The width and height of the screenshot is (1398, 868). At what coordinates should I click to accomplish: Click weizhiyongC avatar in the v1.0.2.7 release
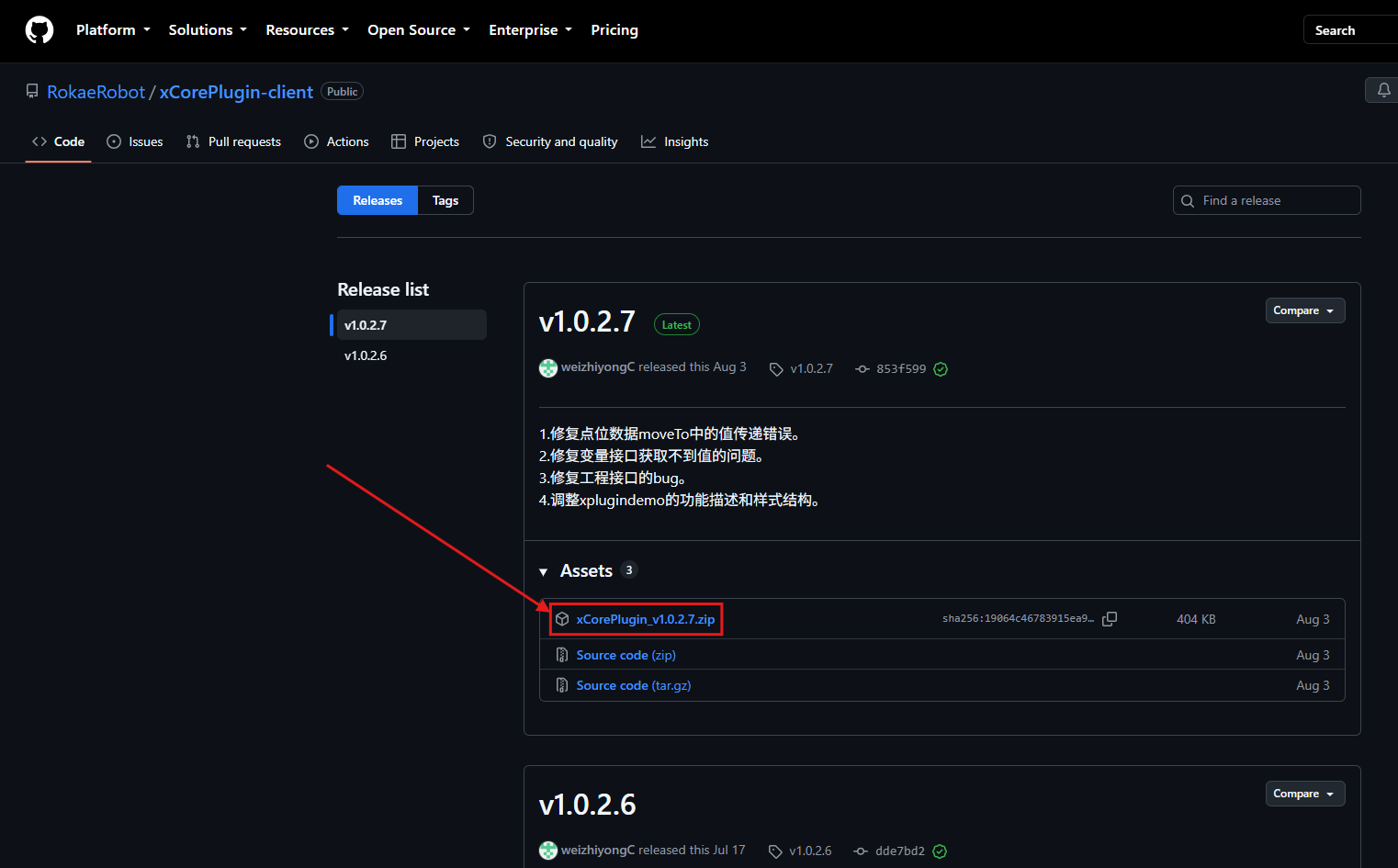click(548, 367)
